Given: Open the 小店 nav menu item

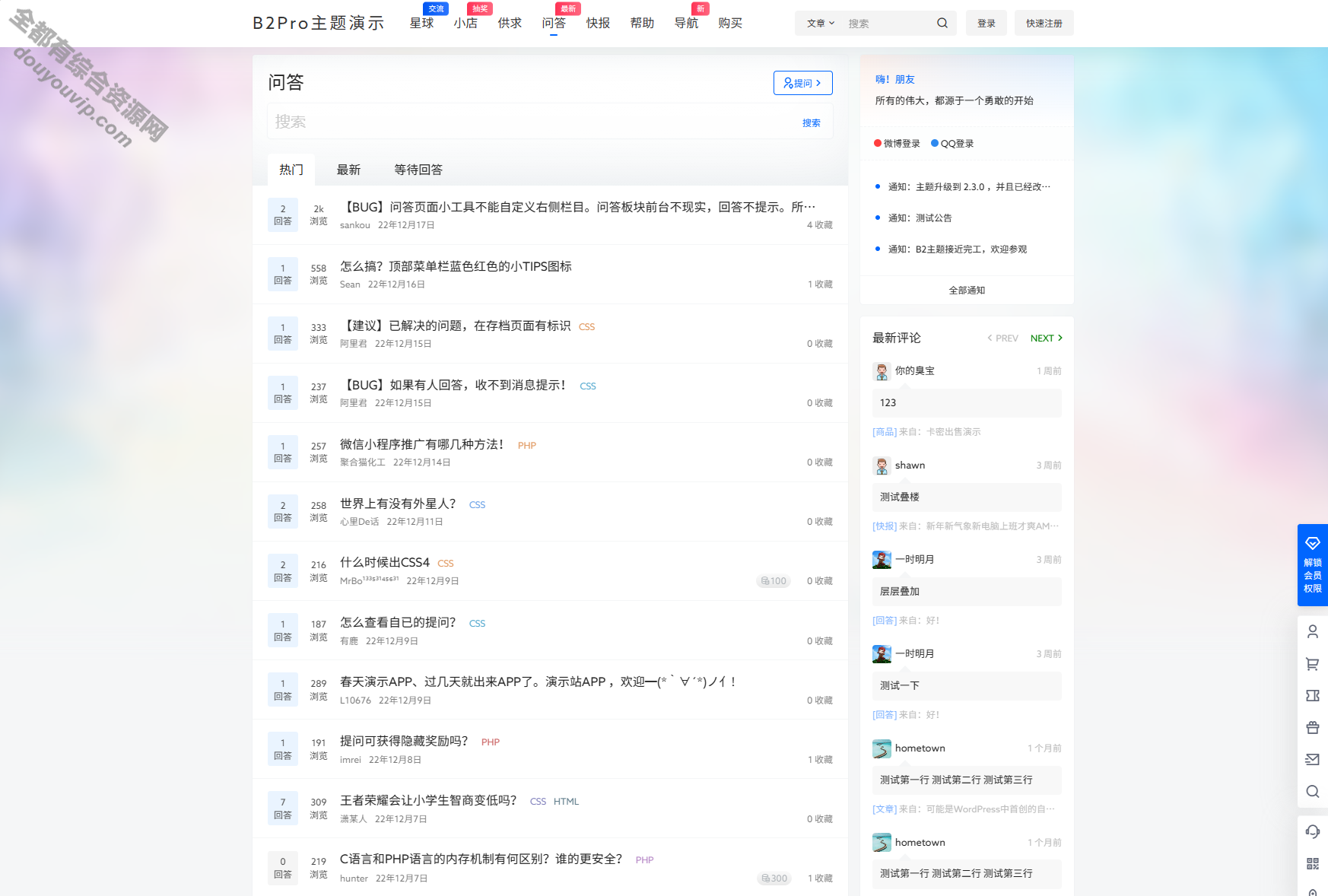Looking at the screenshot, I should coord(465,23).
